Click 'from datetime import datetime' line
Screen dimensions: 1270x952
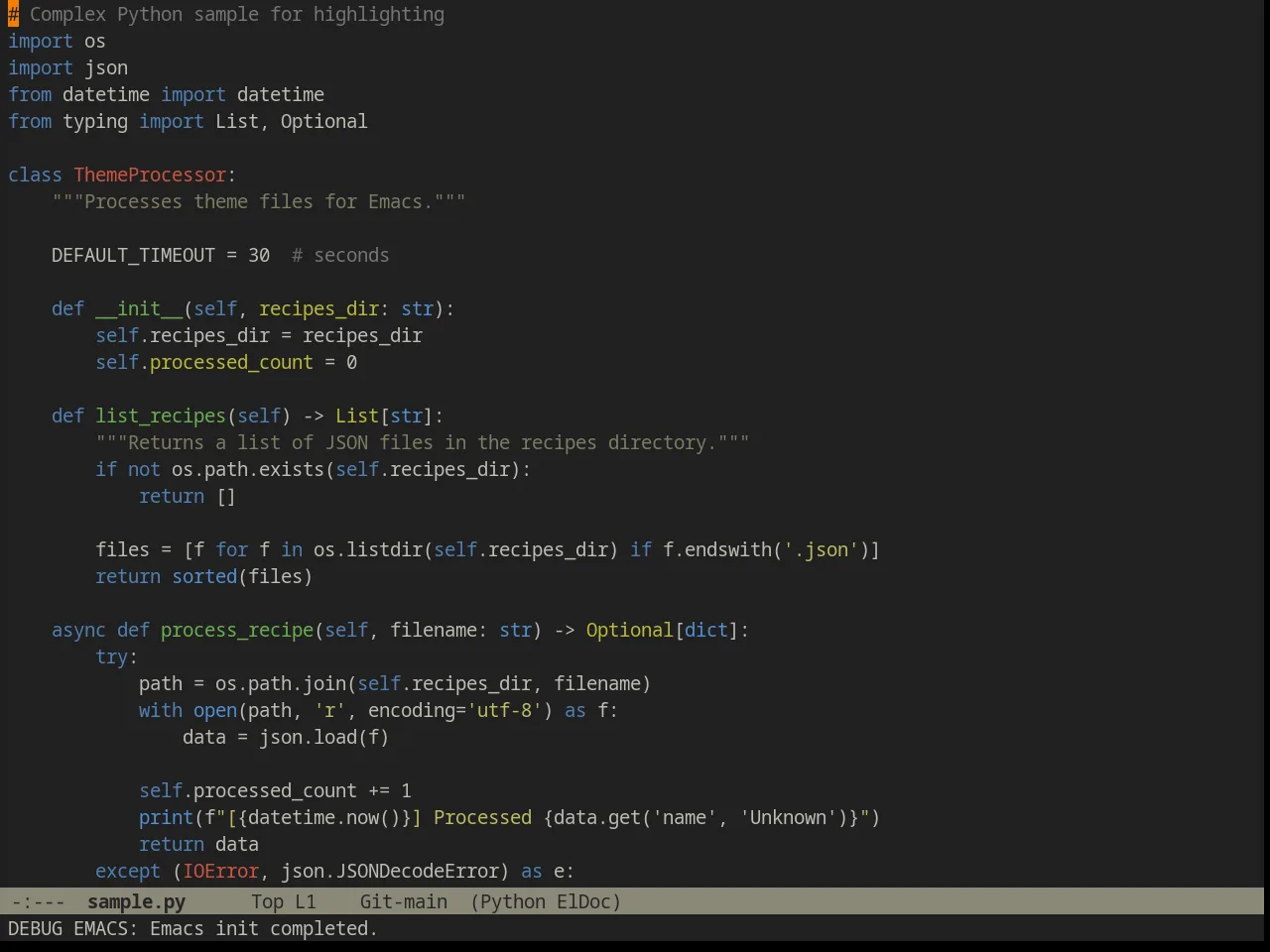[166, 94]
